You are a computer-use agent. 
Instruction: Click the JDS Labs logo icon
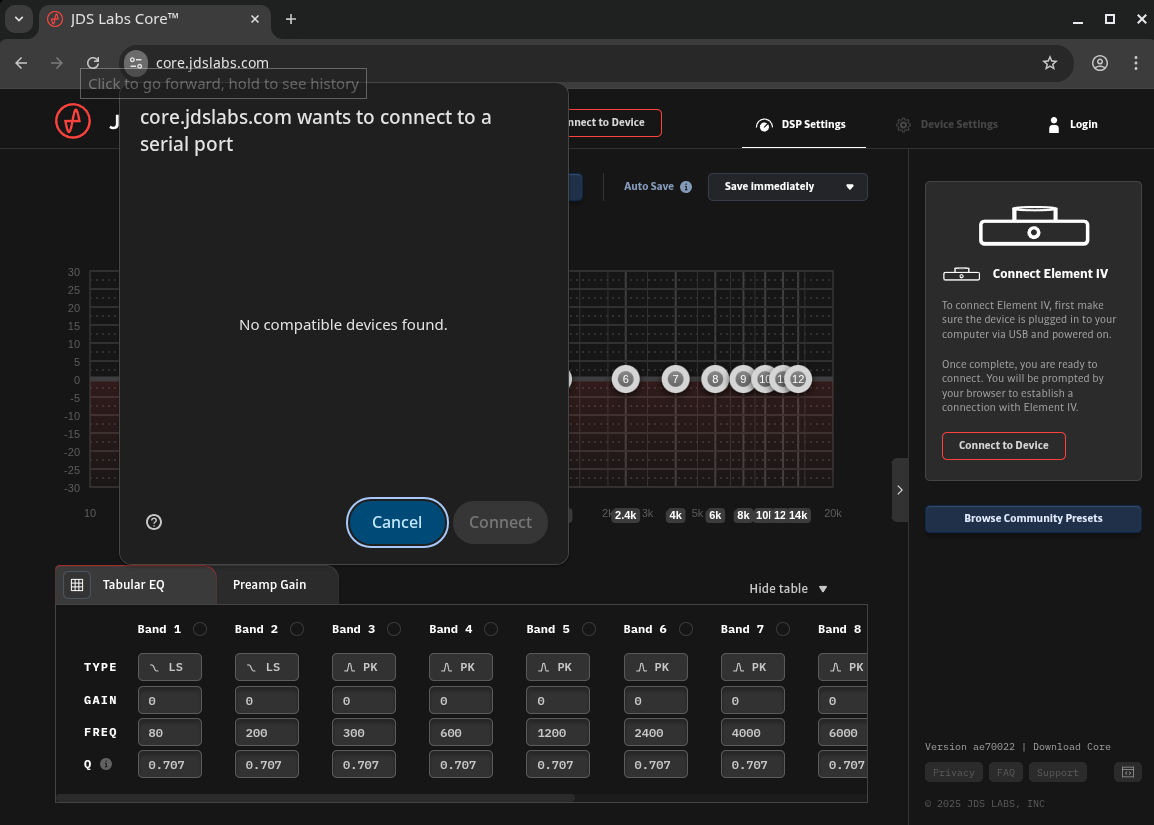tap(73, 121)
